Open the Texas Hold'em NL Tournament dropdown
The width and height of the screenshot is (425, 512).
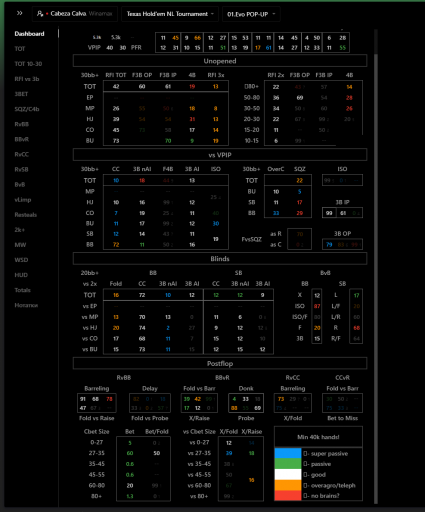170,14
